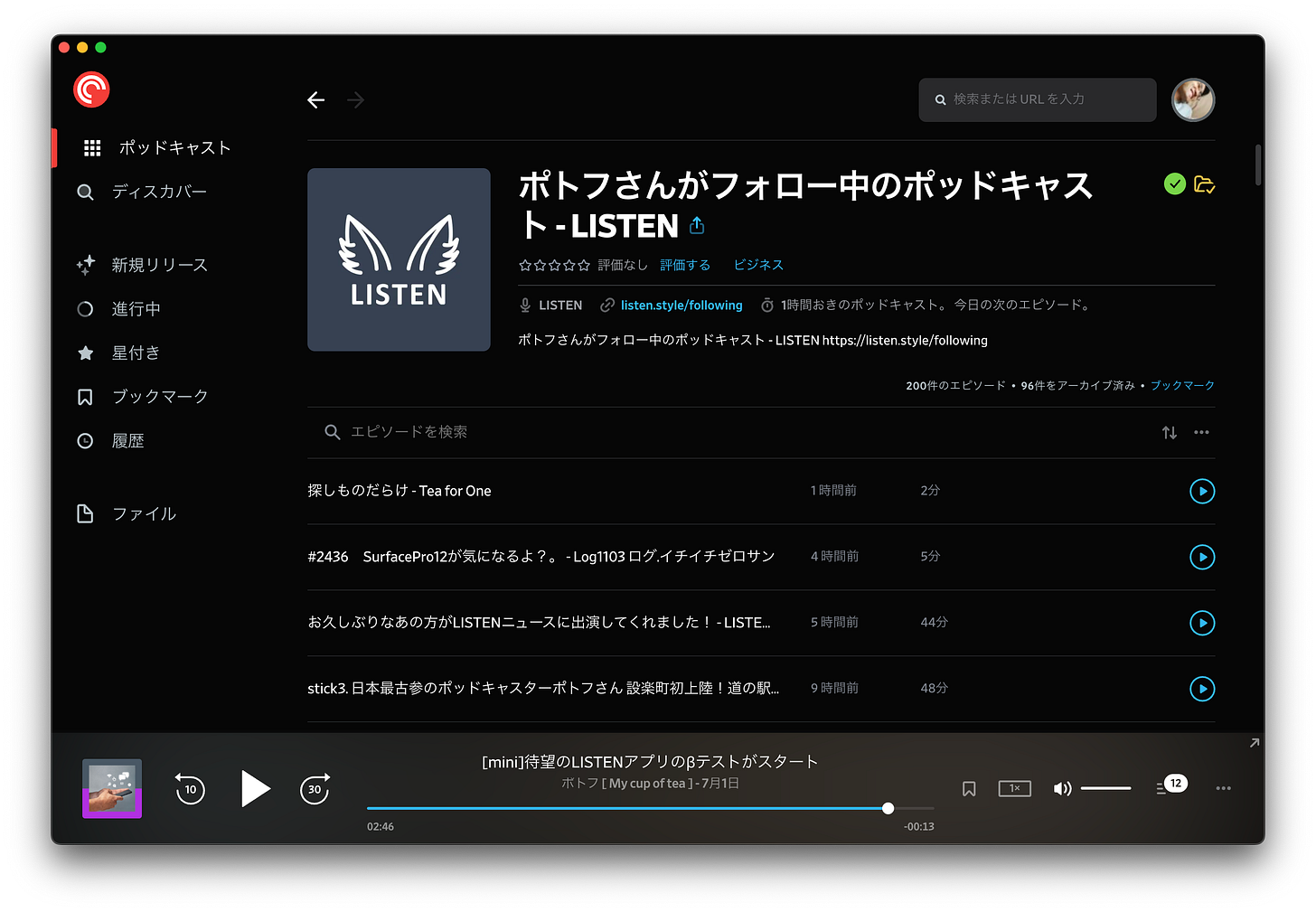Go back with the left arrow
This screenshot has width=1316, height=912.
(315, 100)
